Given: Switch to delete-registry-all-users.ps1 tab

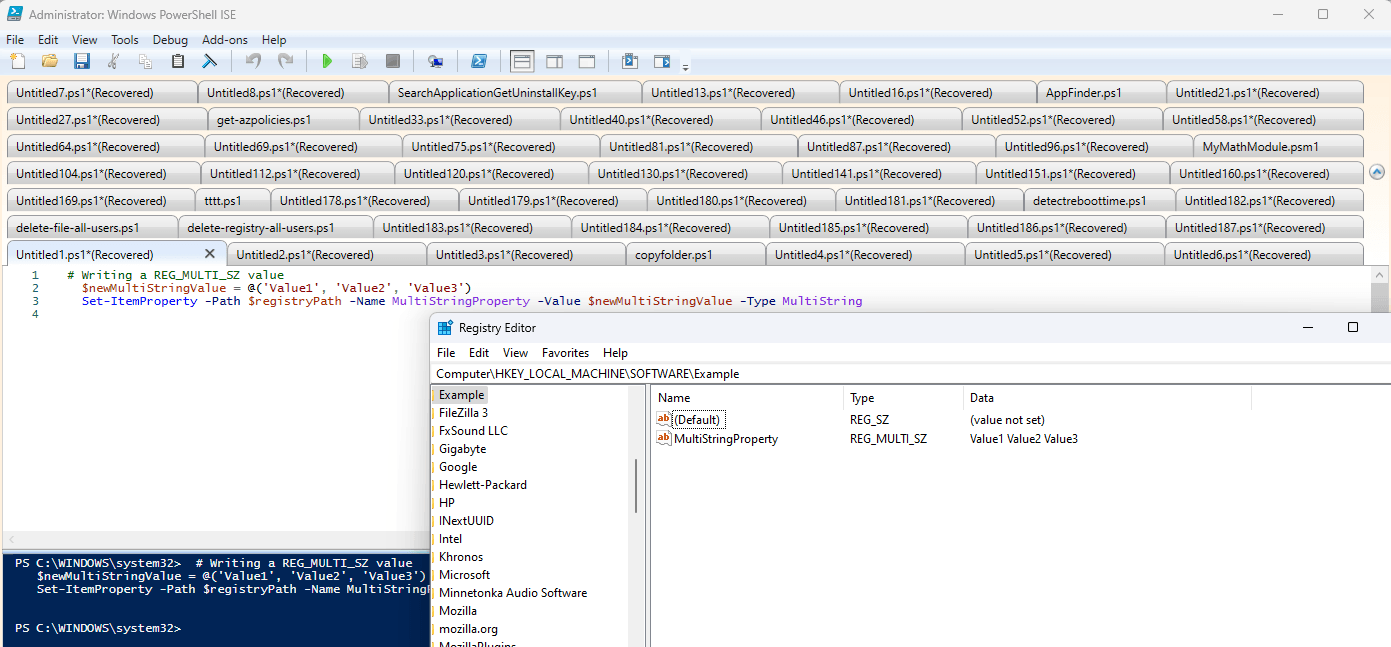Looking at the screenshot, I should (x=275, y=228).
